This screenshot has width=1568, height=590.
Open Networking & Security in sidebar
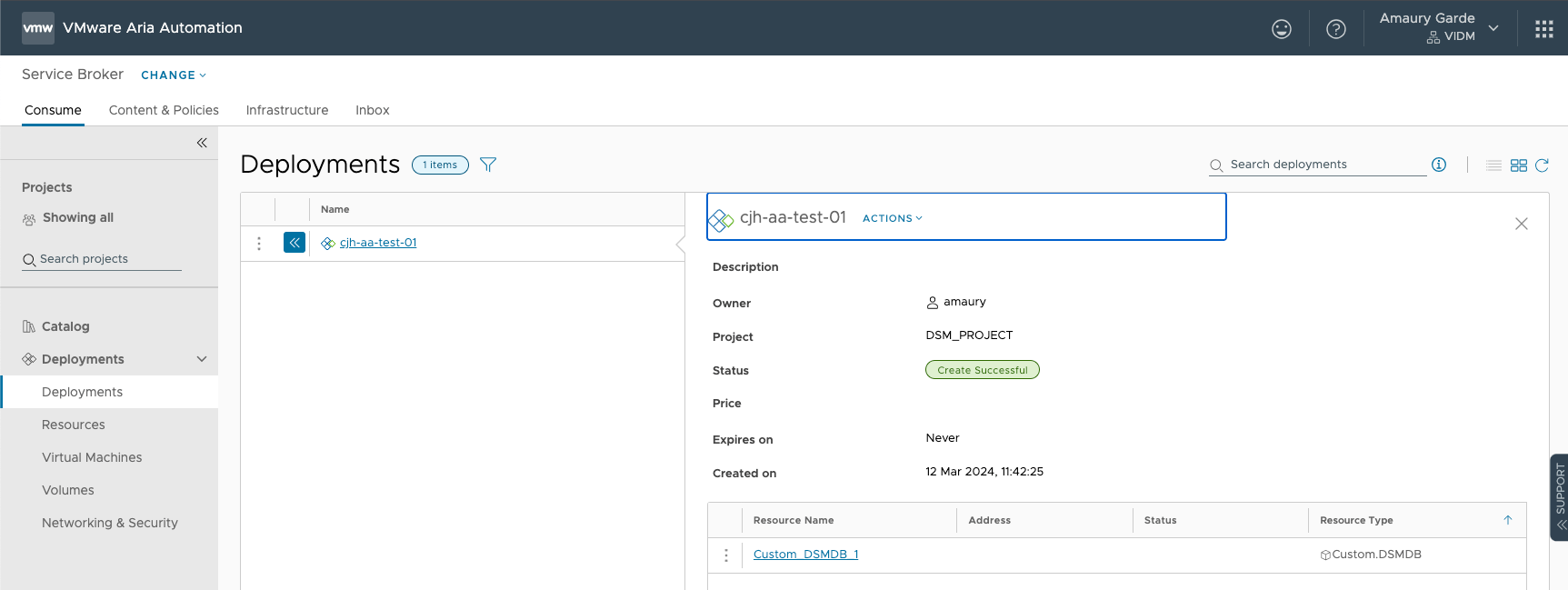pyautogui.click(x=110, y=523)
